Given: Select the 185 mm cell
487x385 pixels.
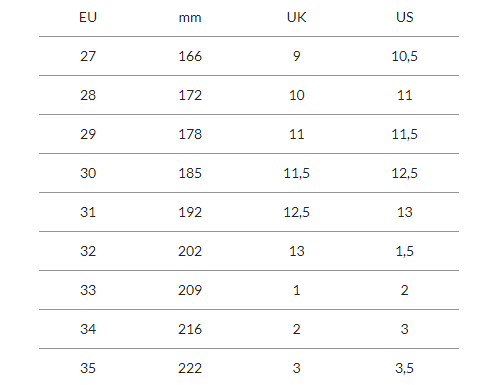Looking at the screenshot, I should (x=190, y=173).
